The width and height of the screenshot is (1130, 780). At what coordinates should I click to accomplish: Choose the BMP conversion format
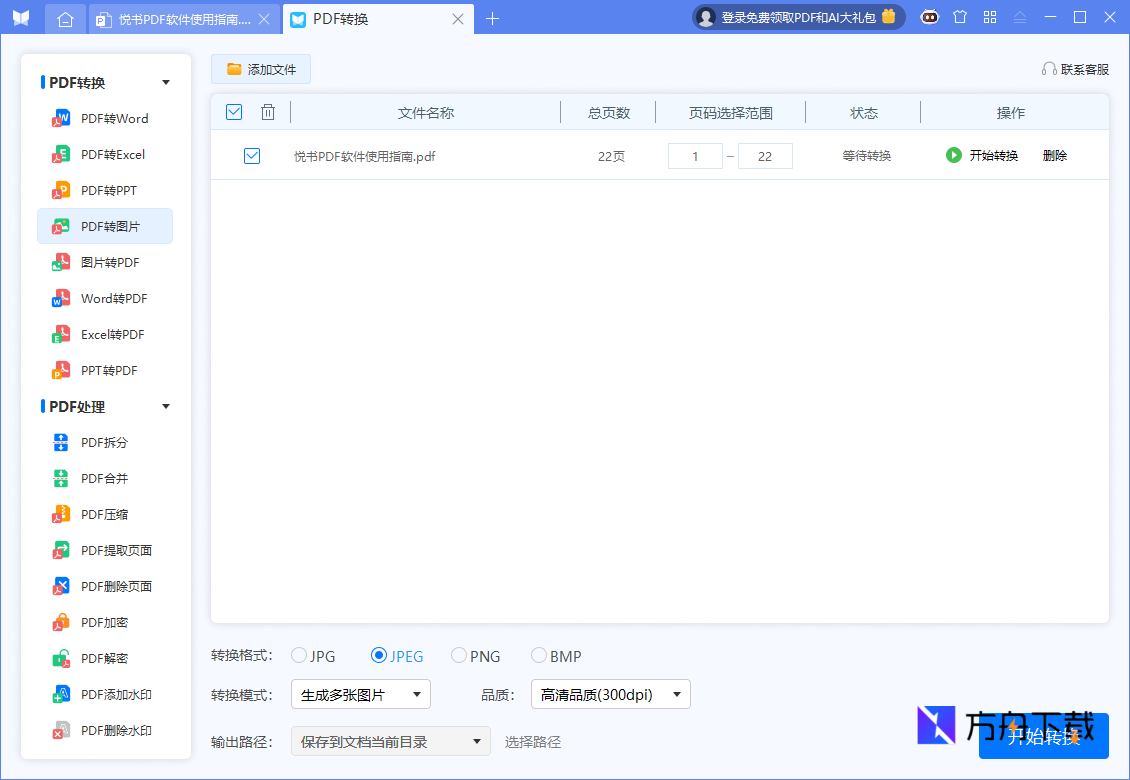[538, 655]
